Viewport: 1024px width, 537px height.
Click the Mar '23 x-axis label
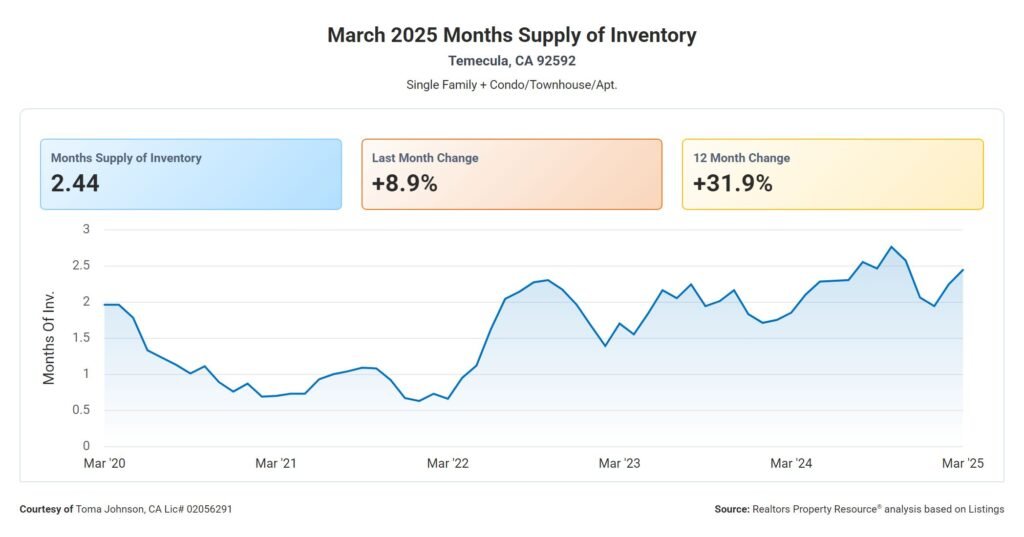[x=620, y=463]
